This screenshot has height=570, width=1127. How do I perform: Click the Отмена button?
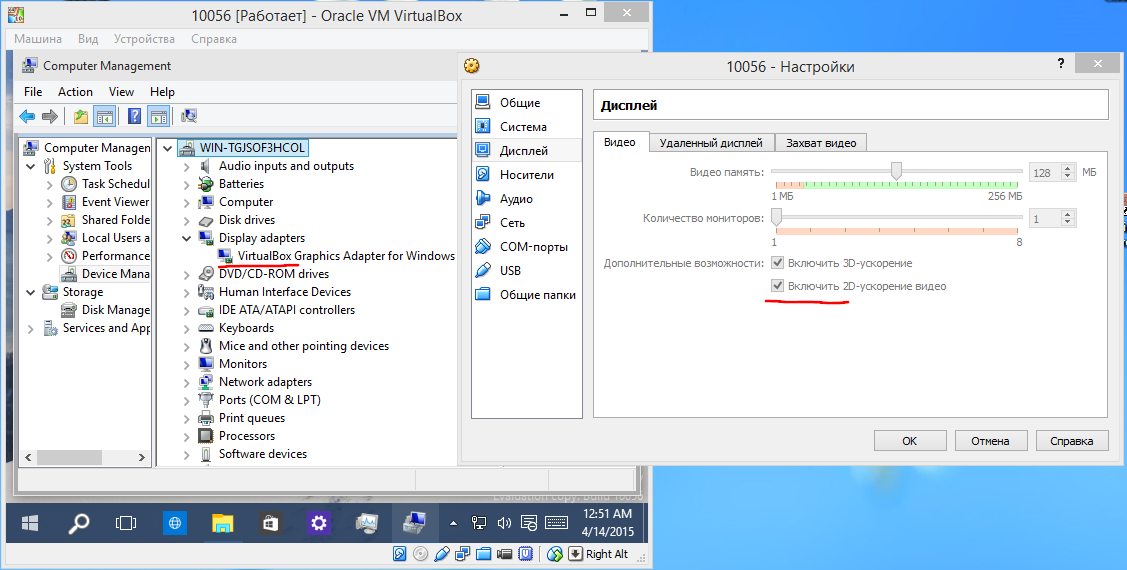pos(990,441)
